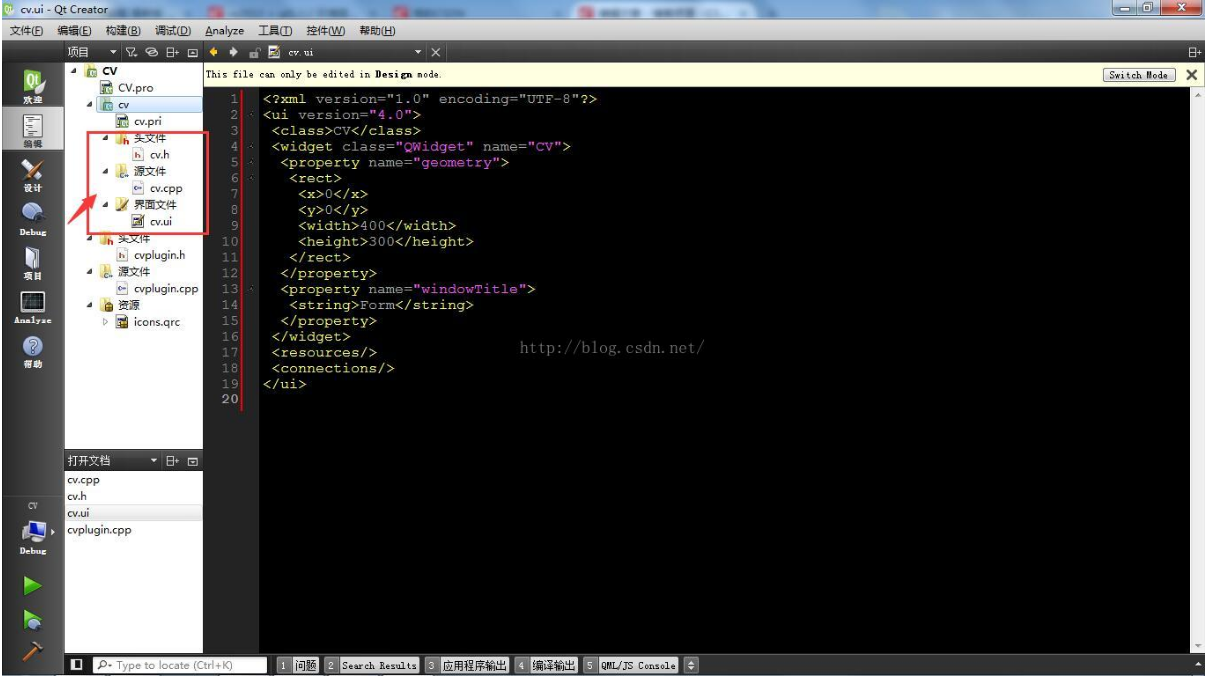Collapse the top-level CV project node
1206x677 pixels.
(73, 71)
